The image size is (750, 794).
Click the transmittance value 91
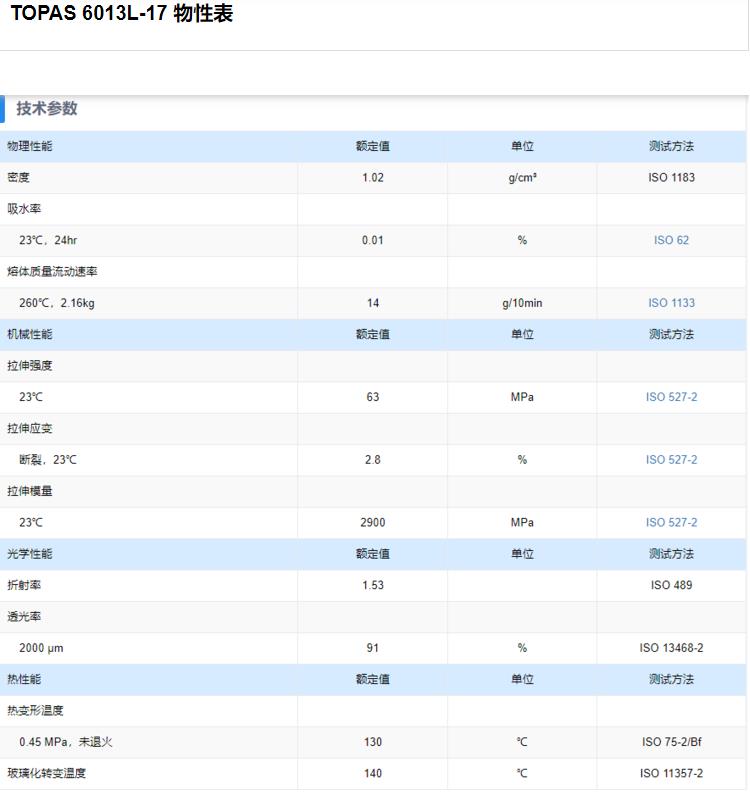tap(373, 648)
